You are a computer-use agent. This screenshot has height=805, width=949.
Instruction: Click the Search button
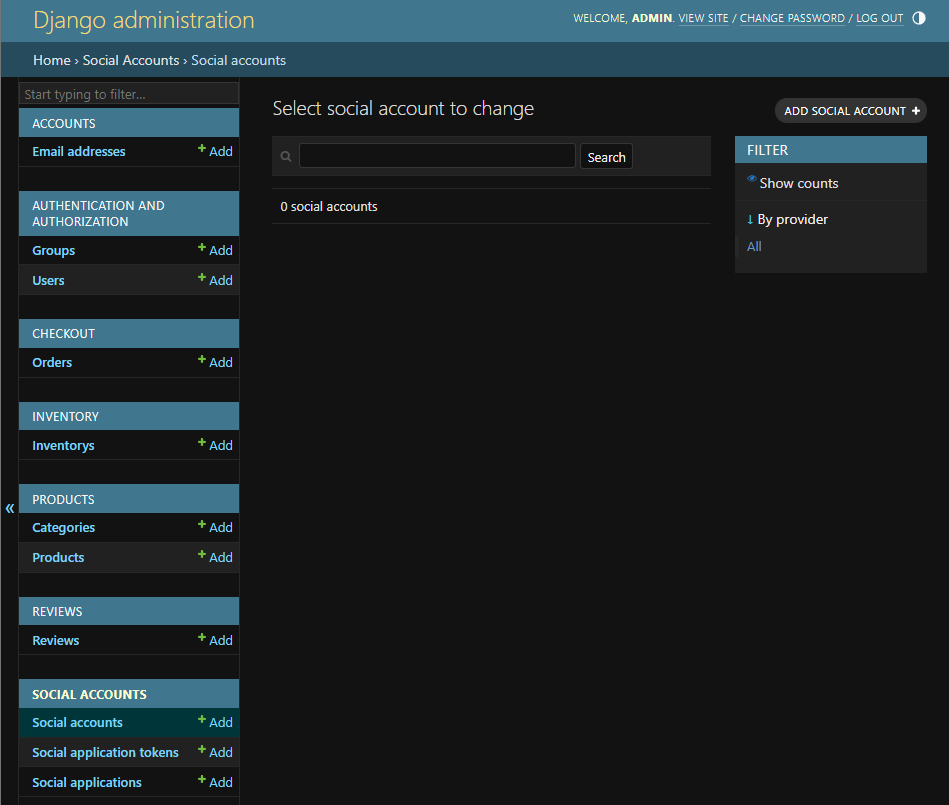tap(606, 157)
